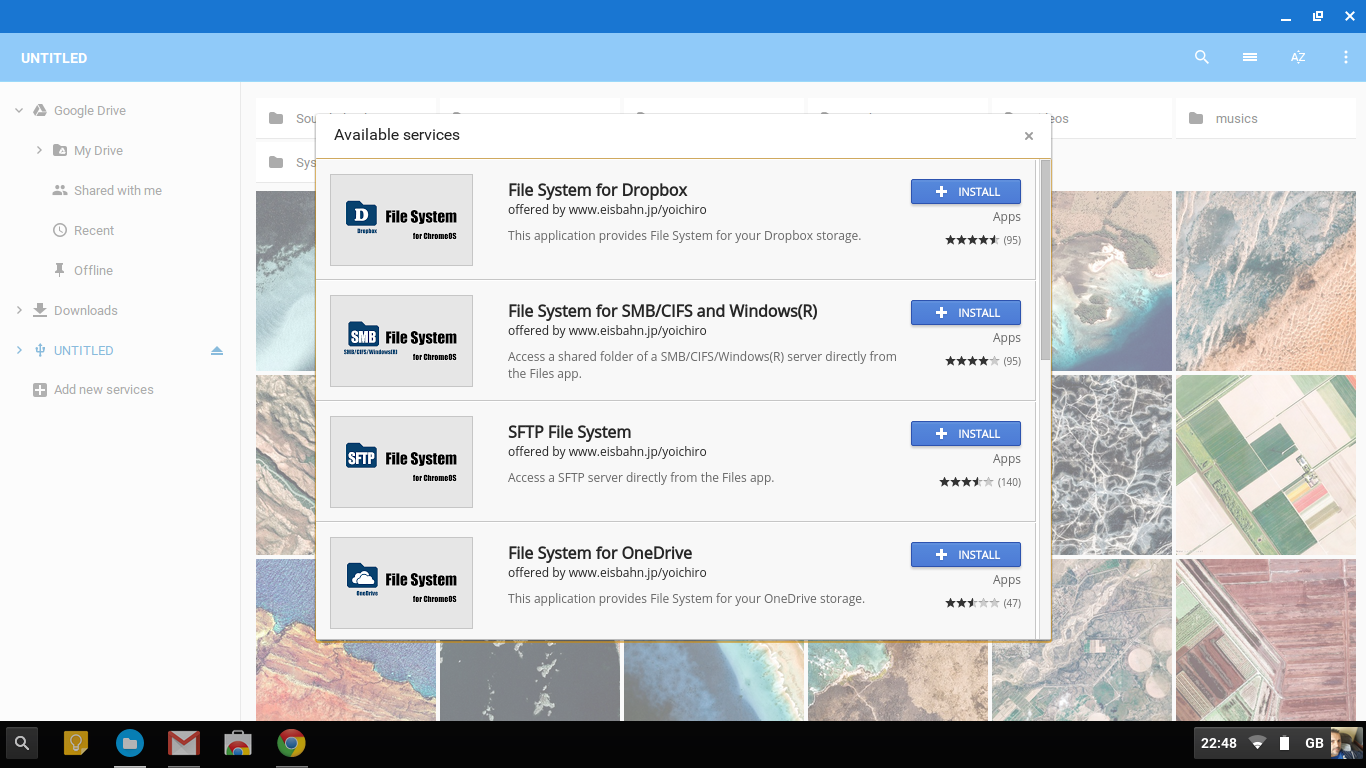Open top-right coastal satellite image thumbnail
Viewport: 1366px width, 768px height.
(x=1266, y=281)
